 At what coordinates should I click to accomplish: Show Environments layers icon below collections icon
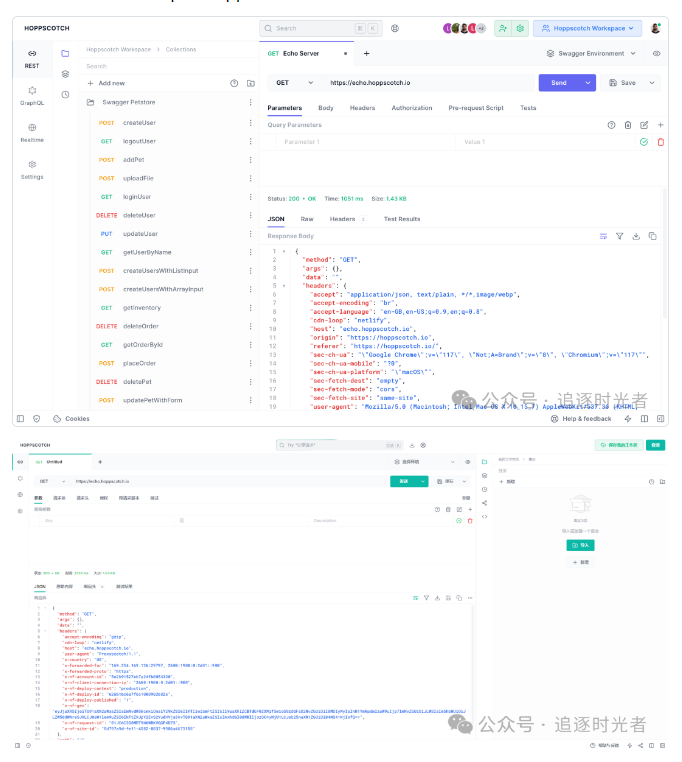pos(65,74)
